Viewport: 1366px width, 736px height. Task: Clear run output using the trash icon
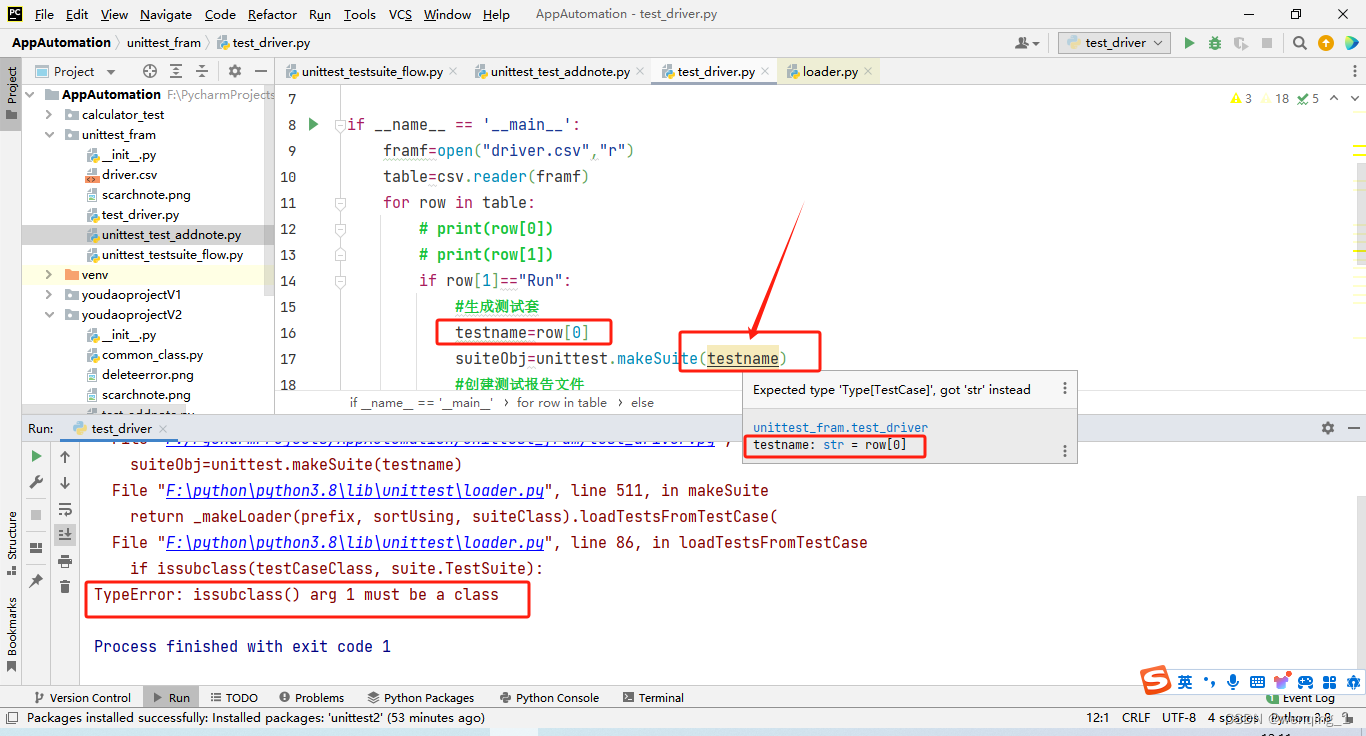(65, 587)
